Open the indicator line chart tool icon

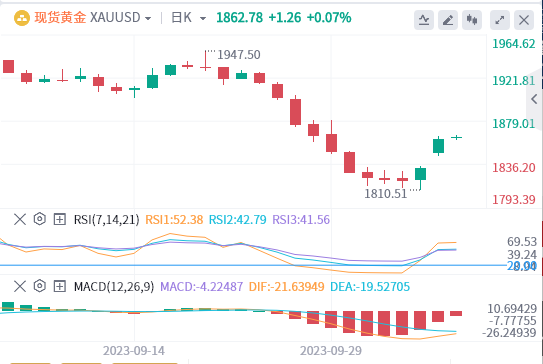(x=424, y=20)
